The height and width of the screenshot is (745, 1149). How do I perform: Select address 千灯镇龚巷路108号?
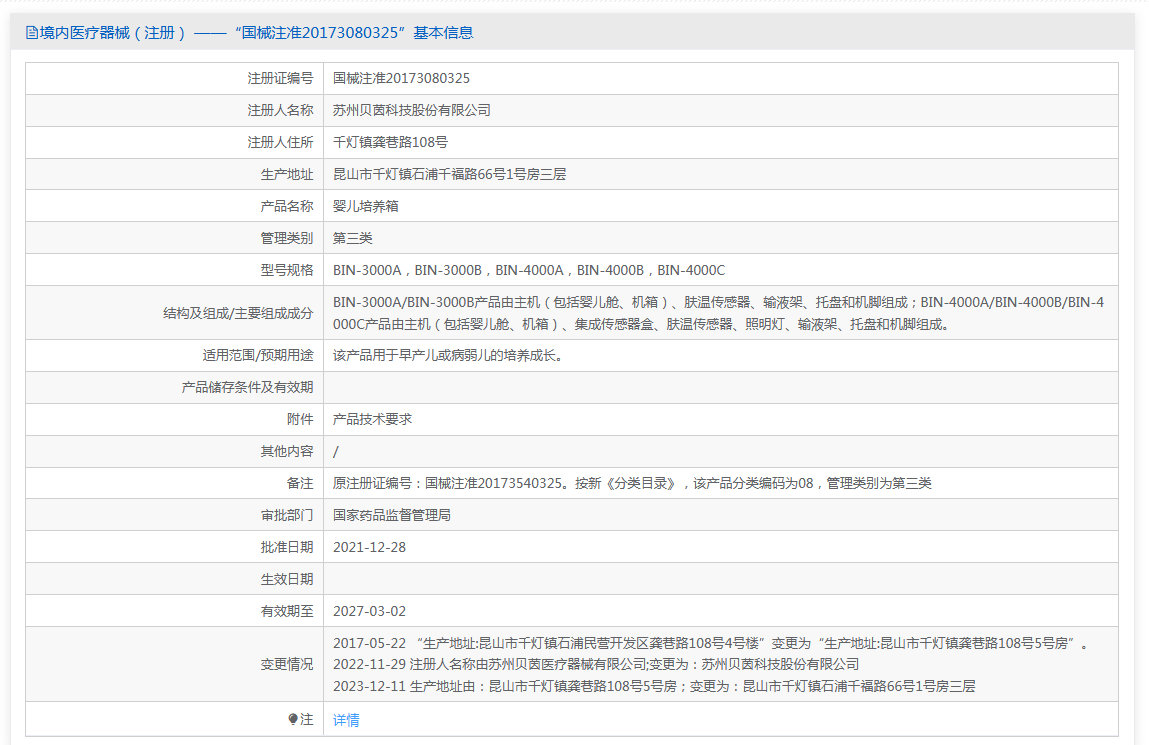[x=391, y=142]
